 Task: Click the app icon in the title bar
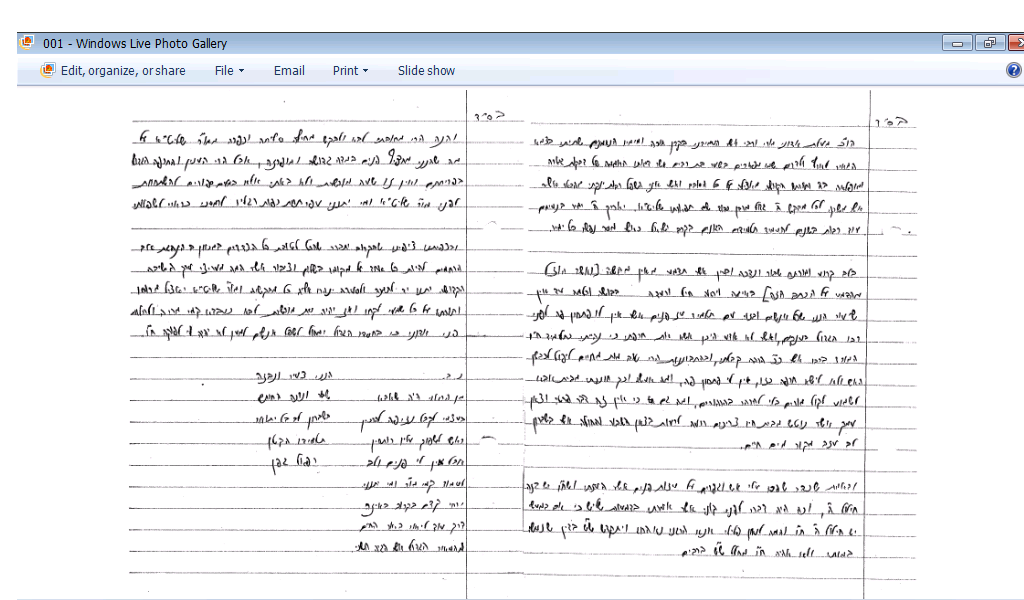point(27,43)
